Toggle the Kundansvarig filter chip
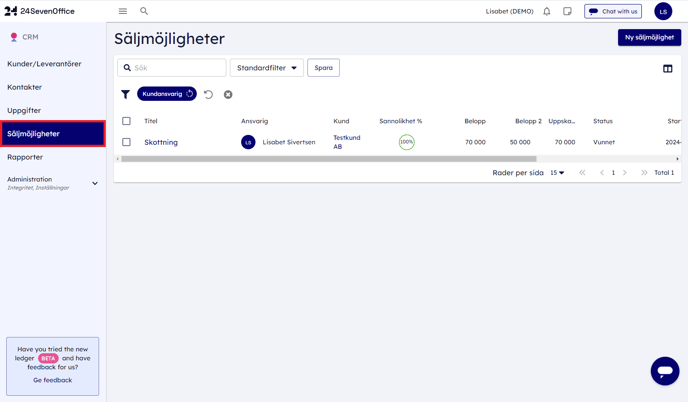 166,94
